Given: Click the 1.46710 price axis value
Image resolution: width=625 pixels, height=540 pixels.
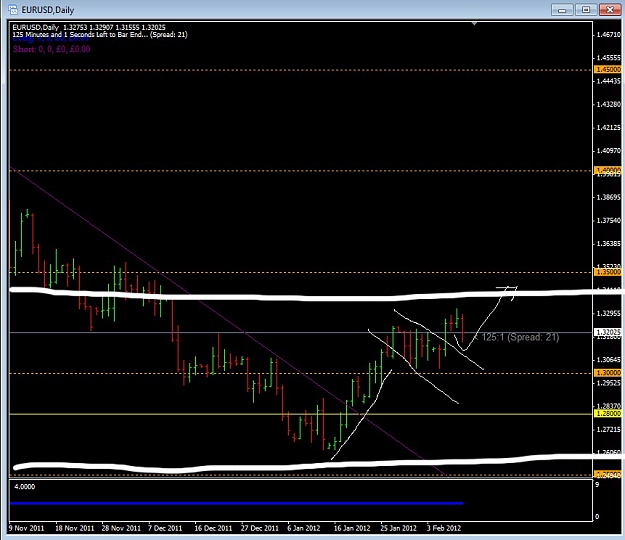Looking at the screenshot, I should pyautogui.click(x=608, y=35).
